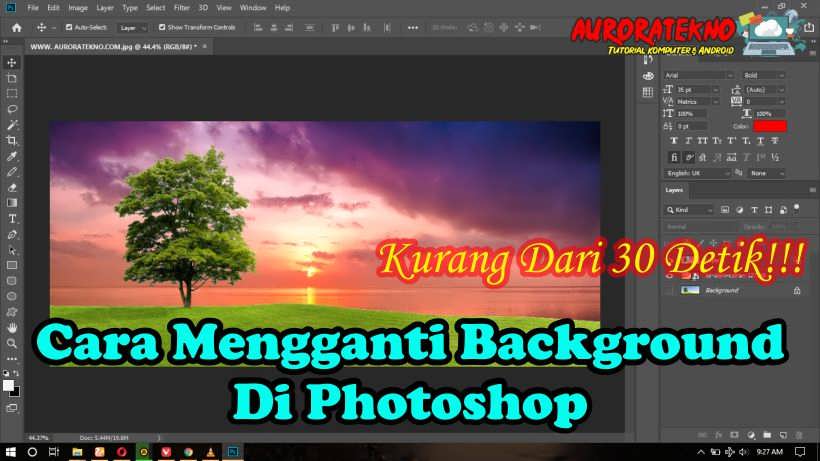This screenshot has height=461, width=820.
Task: Toggle visibility of the Background layer
Action: click(669, 290)
